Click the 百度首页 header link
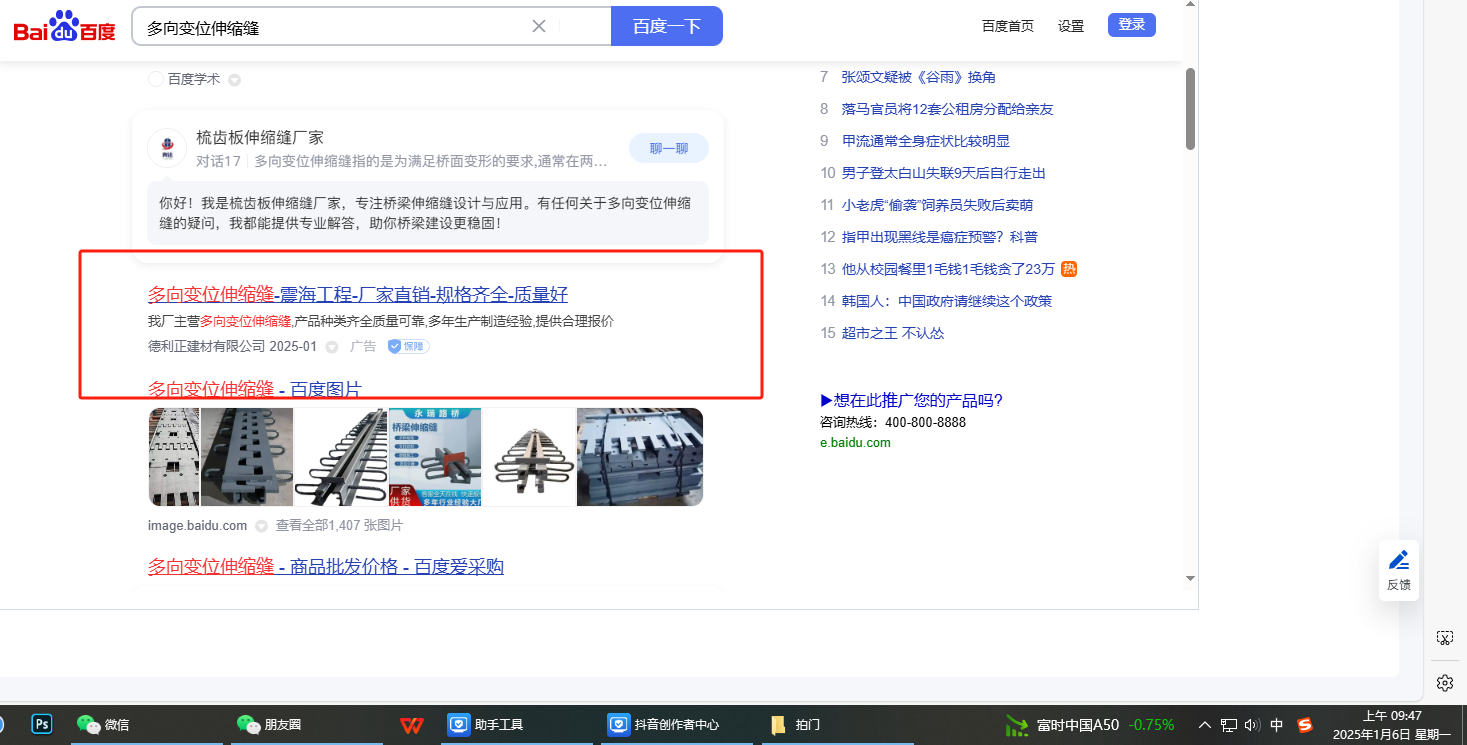The height and width of the screenshot is (745, 1467). tap(1008, 26)
